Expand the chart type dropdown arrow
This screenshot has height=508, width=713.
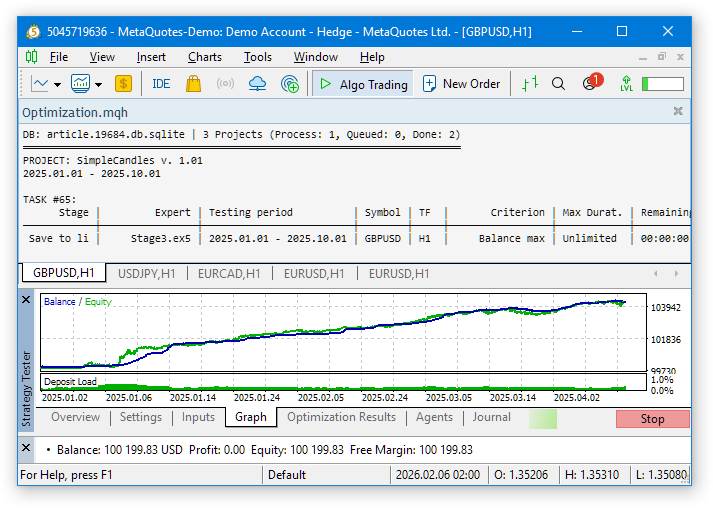tap(57, 85)
